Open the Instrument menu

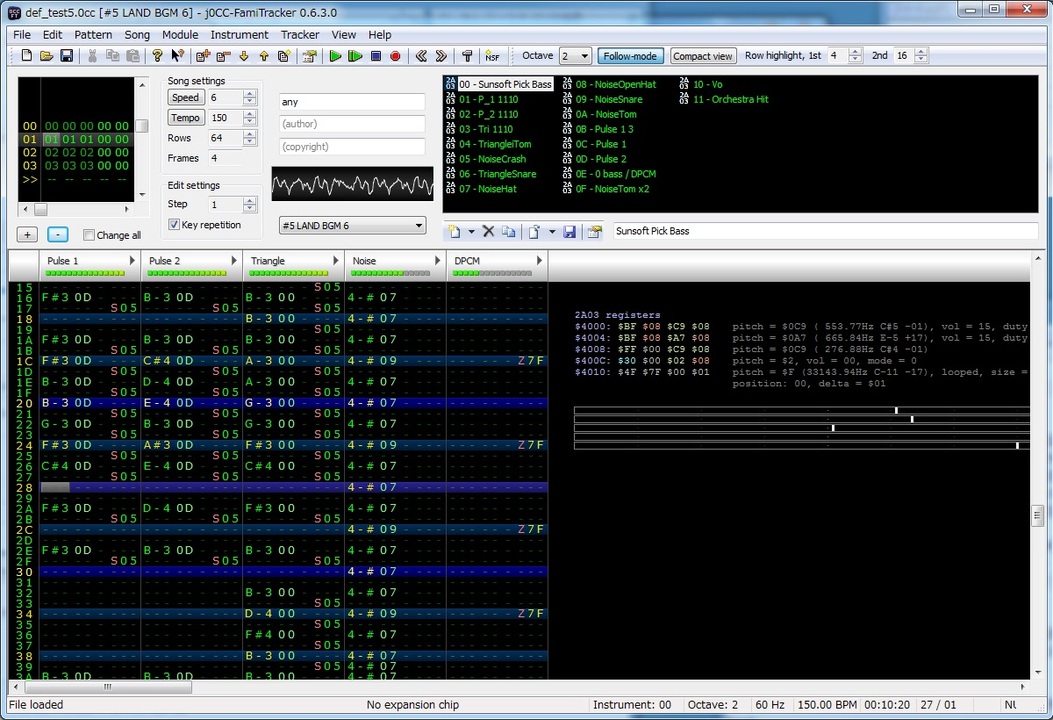pos(239,34)
